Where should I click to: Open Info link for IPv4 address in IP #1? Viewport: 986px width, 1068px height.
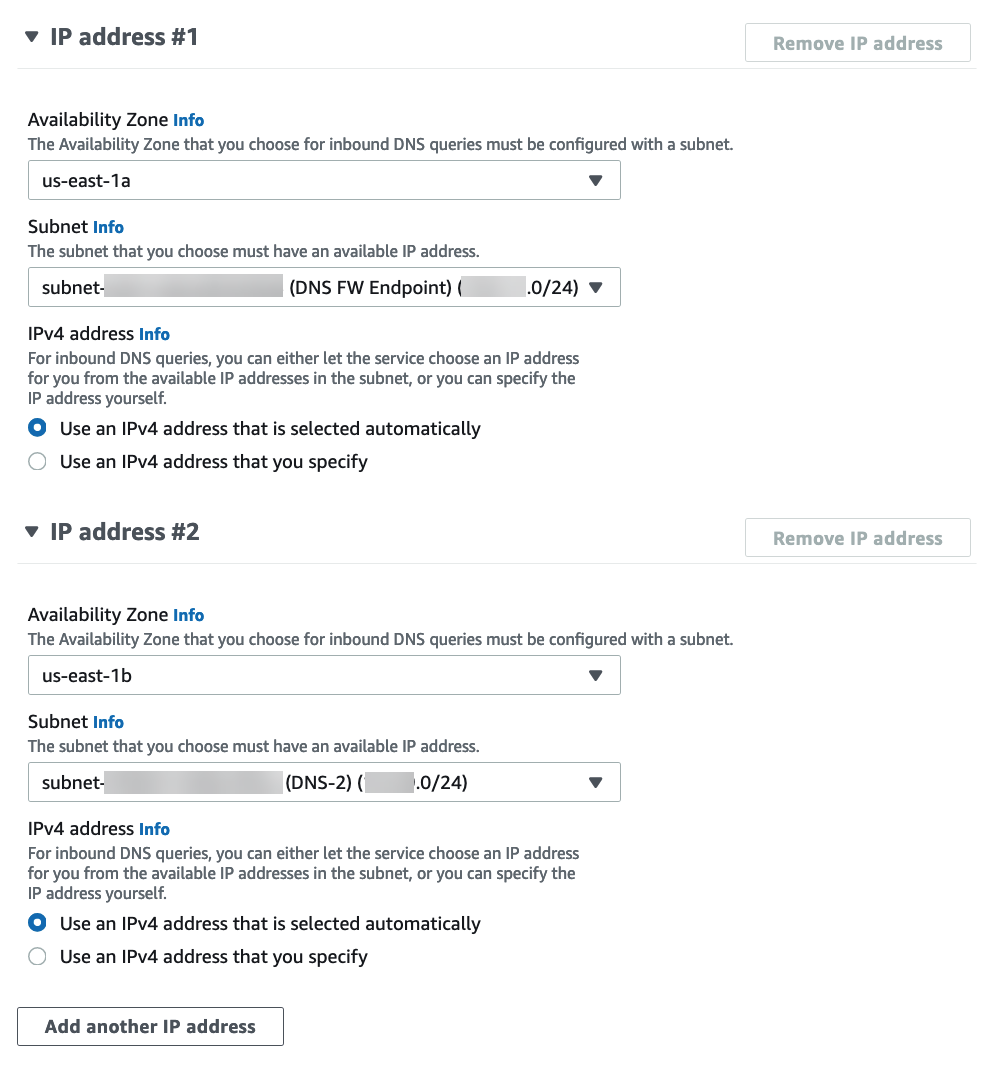tap(154, 334)
